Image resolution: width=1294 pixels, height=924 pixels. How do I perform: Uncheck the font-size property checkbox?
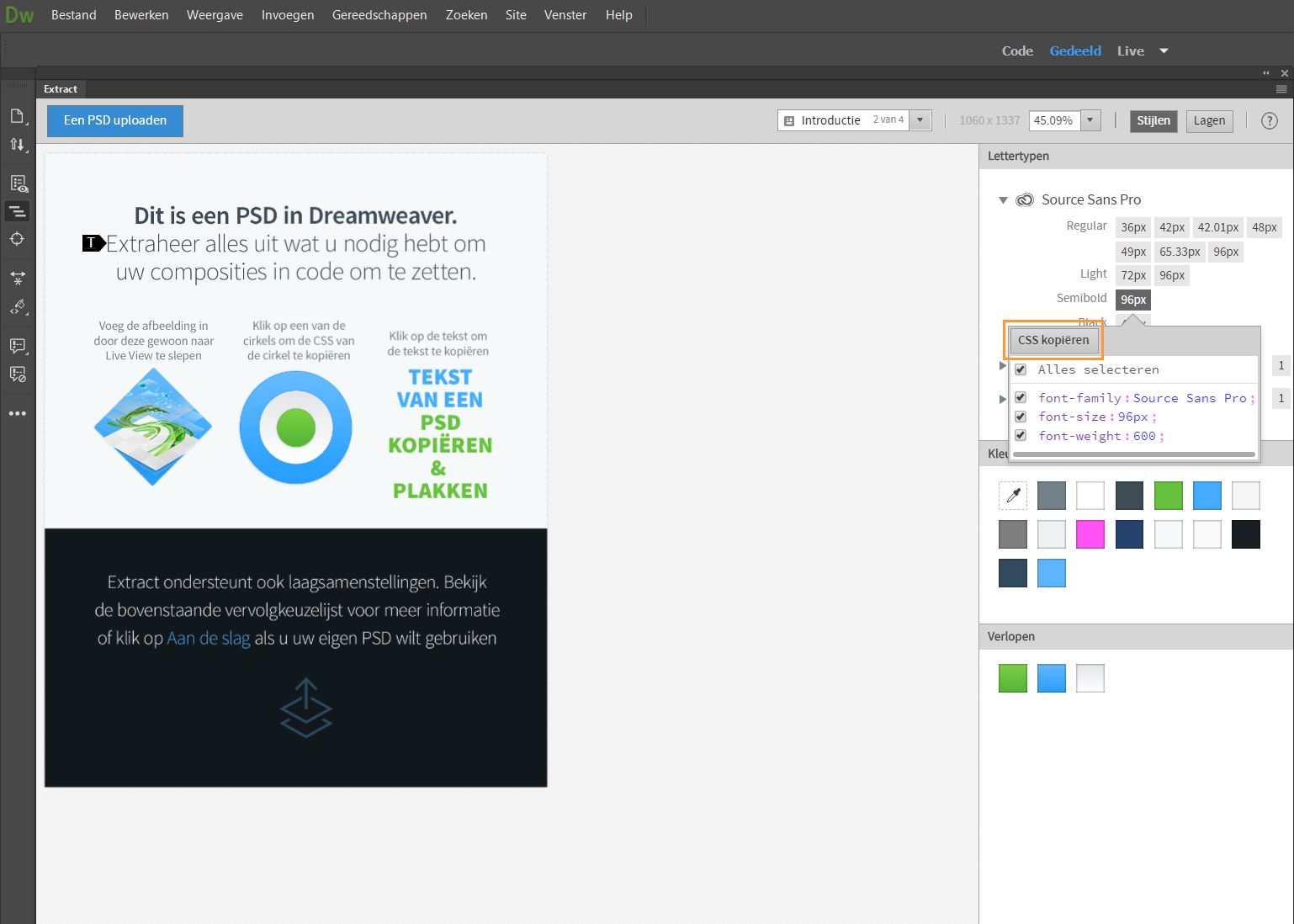[x=1021, y=417]
